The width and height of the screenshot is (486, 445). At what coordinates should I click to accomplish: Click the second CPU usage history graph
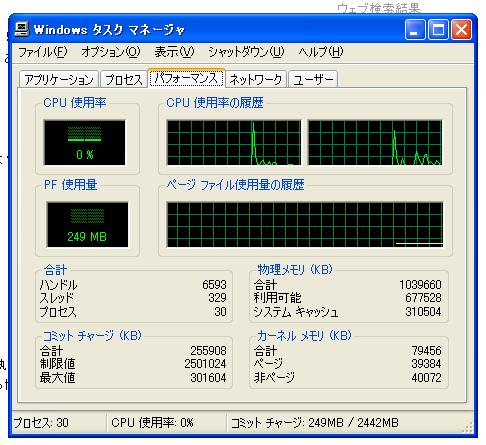point(375,143)
